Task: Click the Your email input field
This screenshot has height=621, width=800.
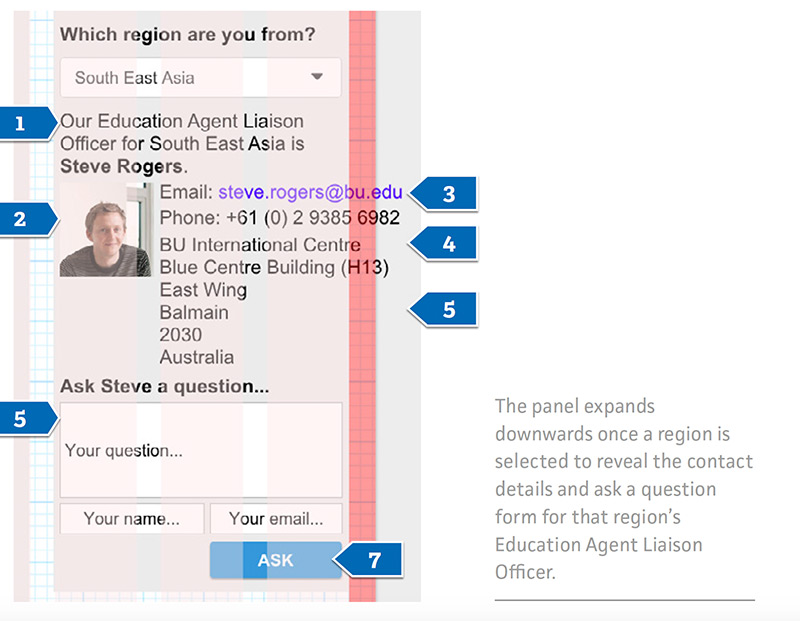Action: 278,519
